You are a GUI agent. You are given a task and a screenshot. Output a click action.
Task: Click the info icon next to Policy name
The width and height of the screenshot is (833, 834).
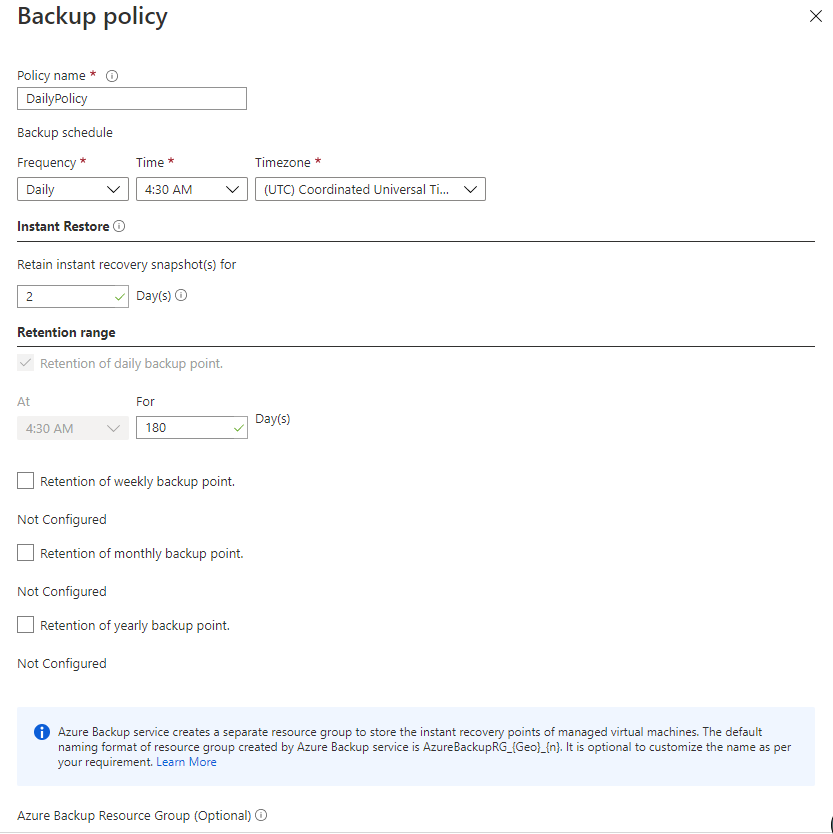[x=112, y=76]
